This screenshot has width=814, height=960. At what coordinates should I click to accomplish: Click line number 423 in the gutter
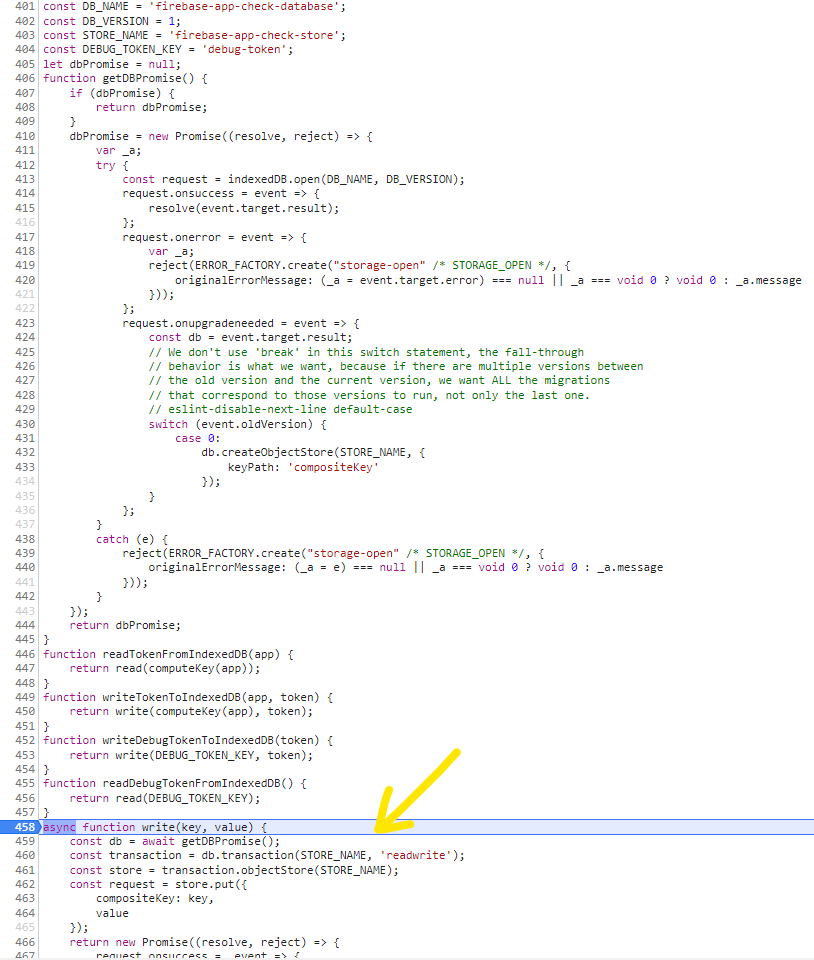tap(25, 323)
